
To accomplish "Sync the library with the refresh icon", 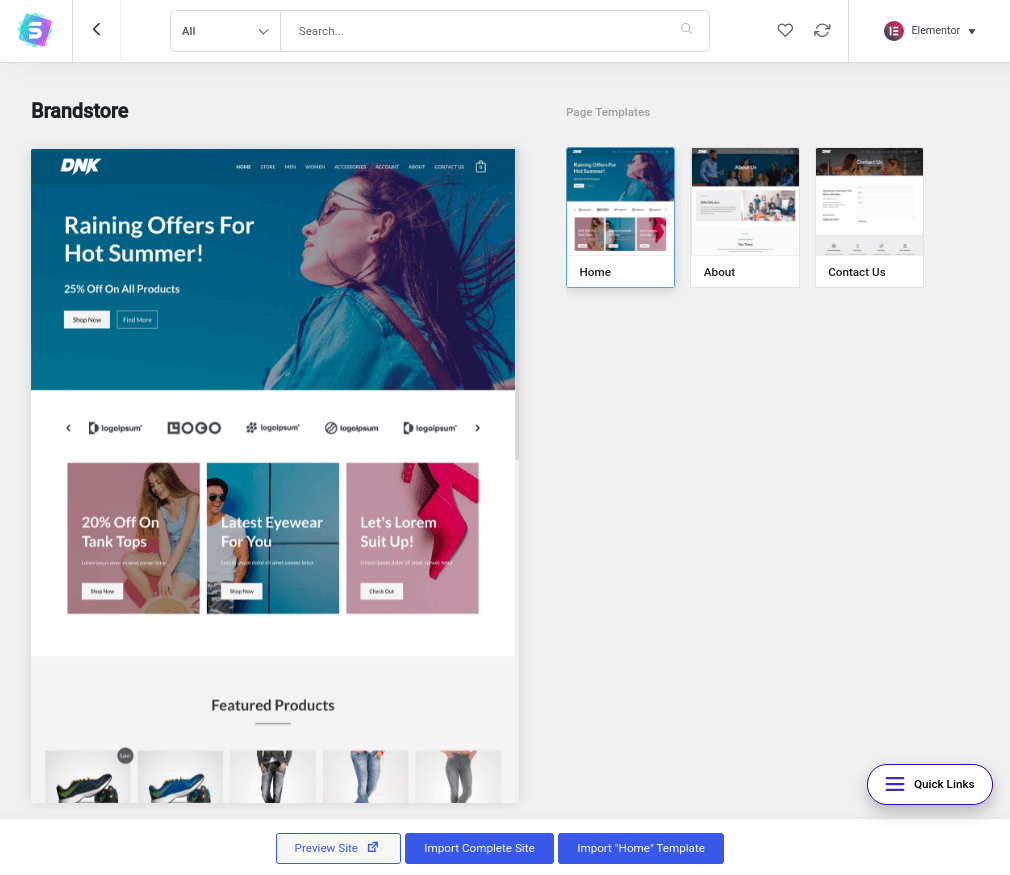I will coord(822,30).
